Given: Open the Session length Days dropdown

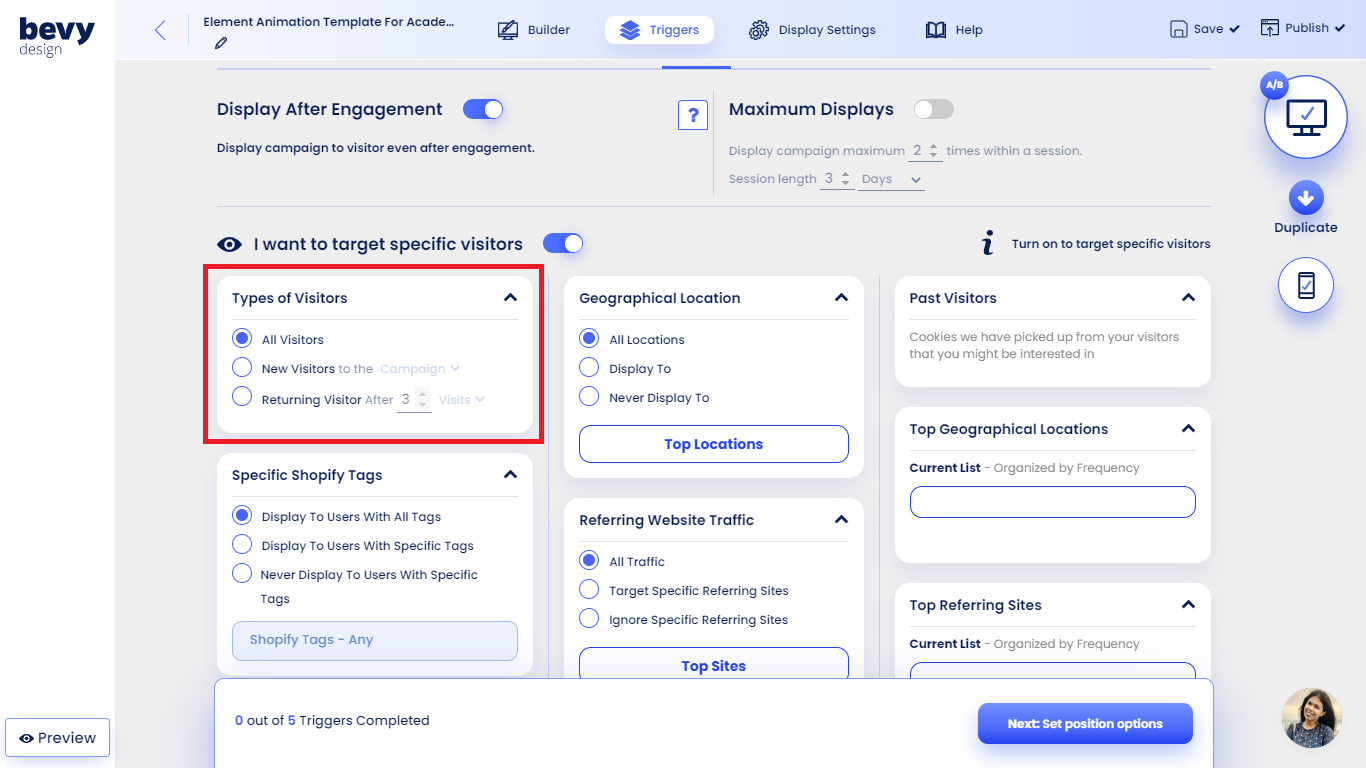Looking at the screenshot, I should [x=891, y=178].
